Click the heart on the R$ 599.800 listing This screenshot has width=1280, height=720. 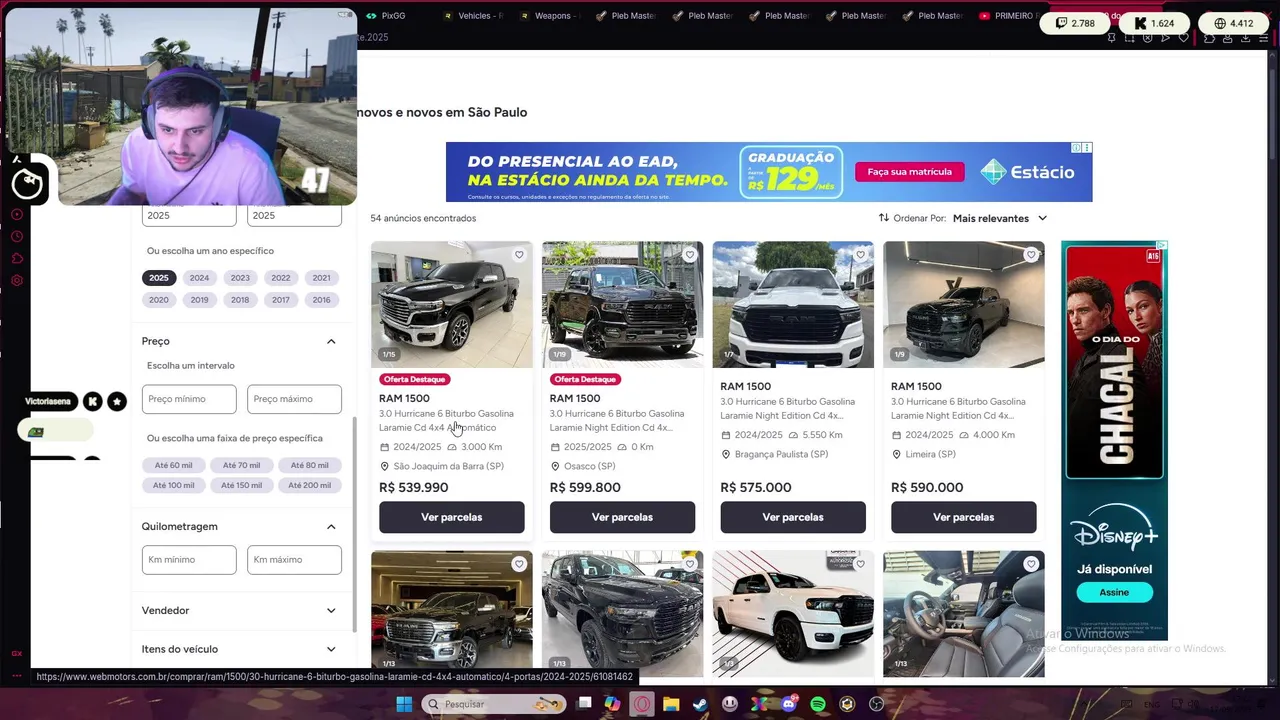click(689, 255)
